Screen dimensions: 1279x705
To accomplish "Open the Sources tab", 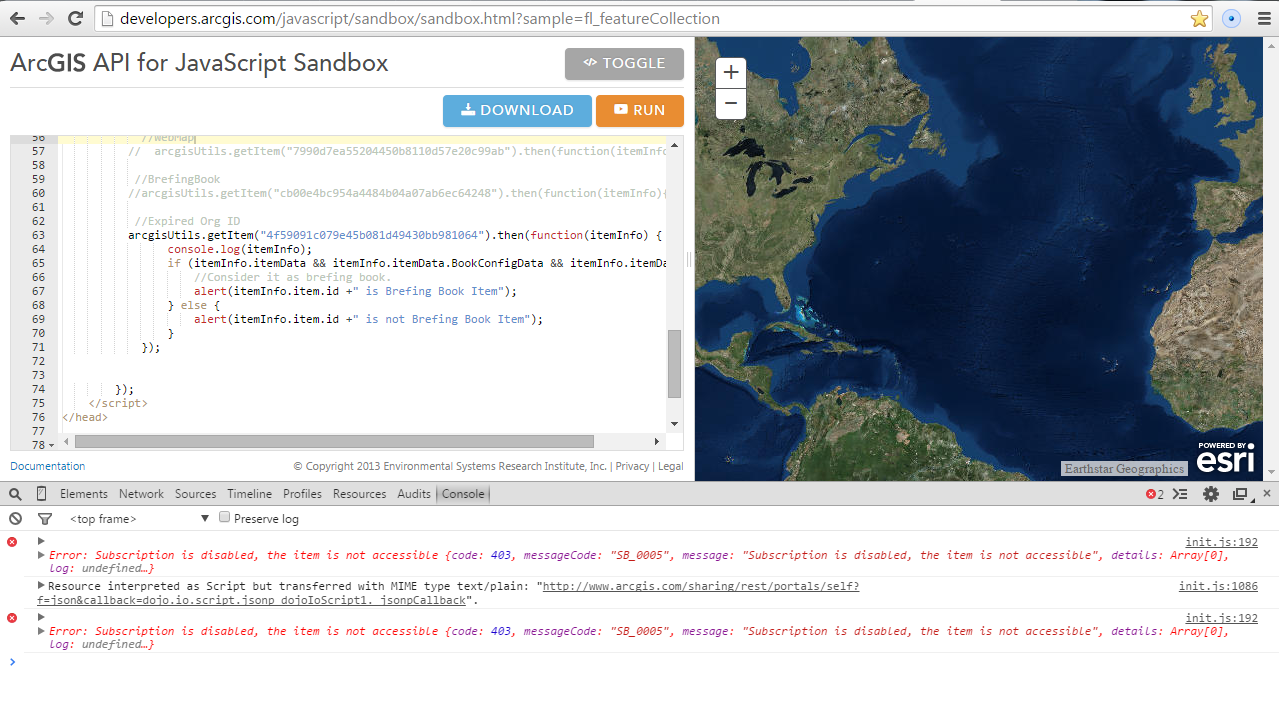I will pyautogui.click(x=196, y=494).
